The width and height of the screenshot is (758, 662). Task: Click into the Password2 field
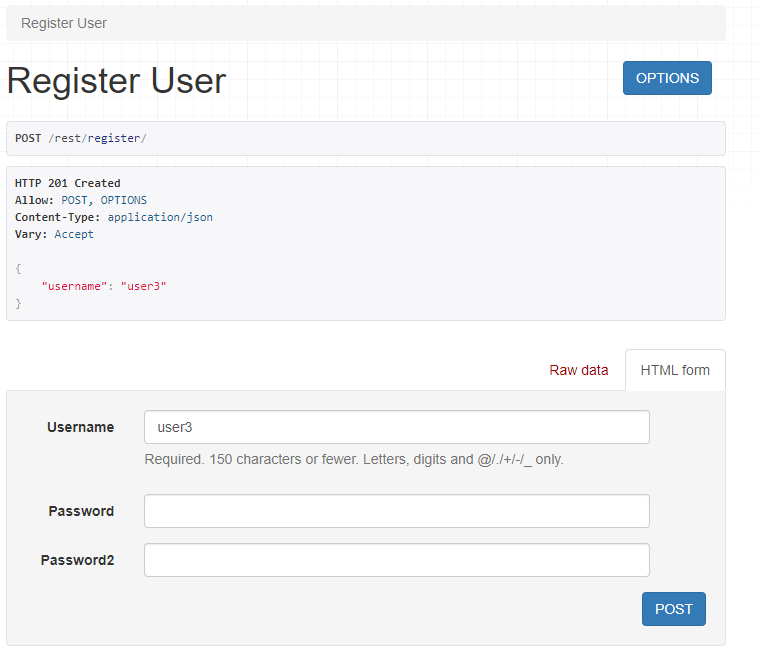396,560
